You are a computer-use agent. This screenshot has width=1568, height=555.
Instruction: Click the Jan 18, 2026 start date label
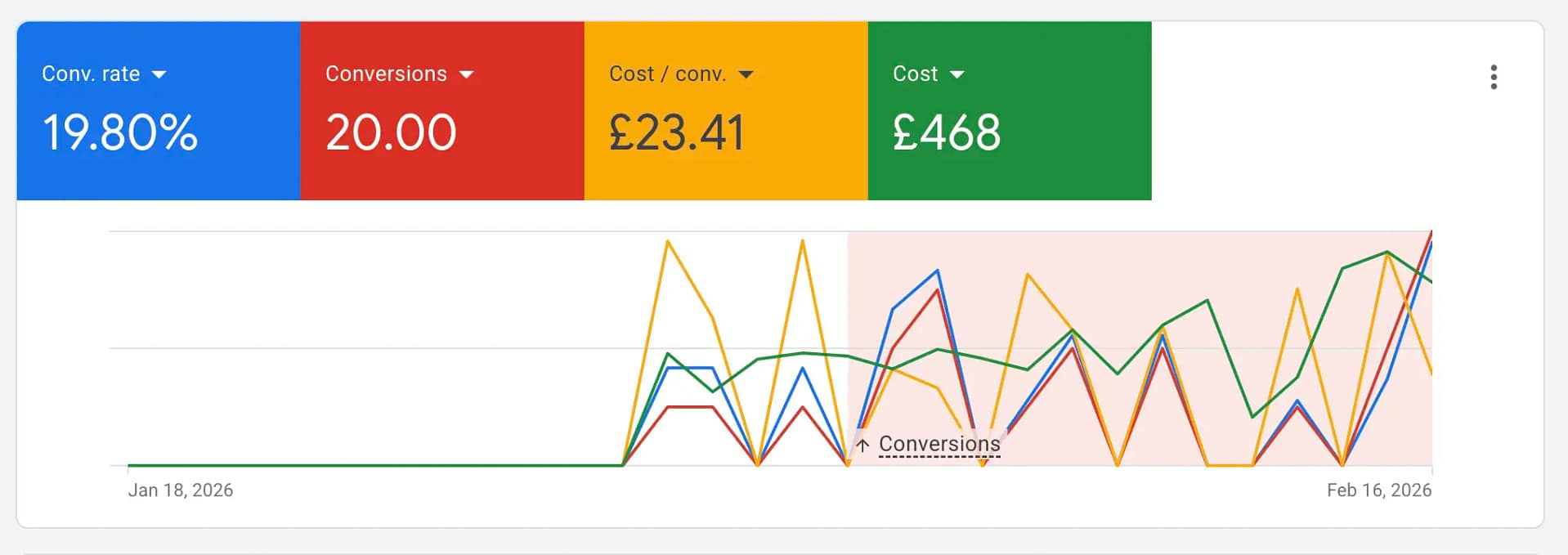pos(181,490)
